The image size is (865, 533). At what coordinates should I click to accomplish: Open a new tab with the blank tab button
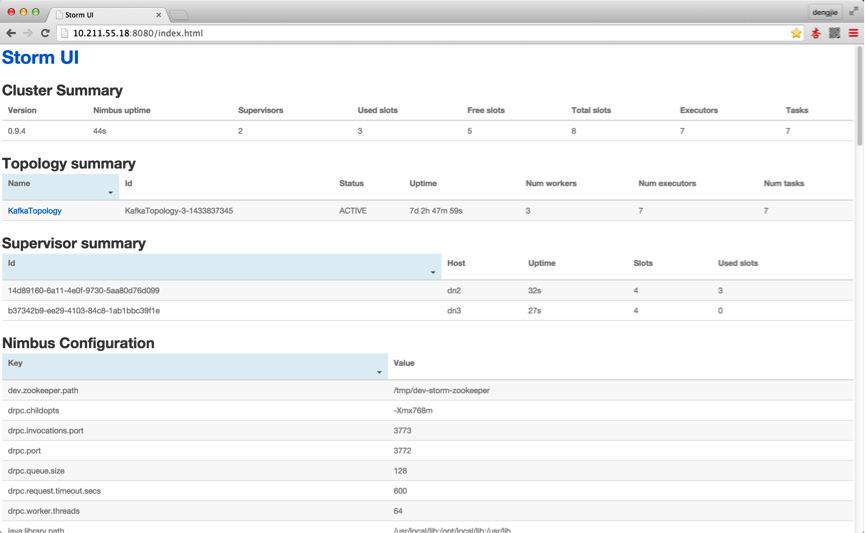[x=180, y=15]
